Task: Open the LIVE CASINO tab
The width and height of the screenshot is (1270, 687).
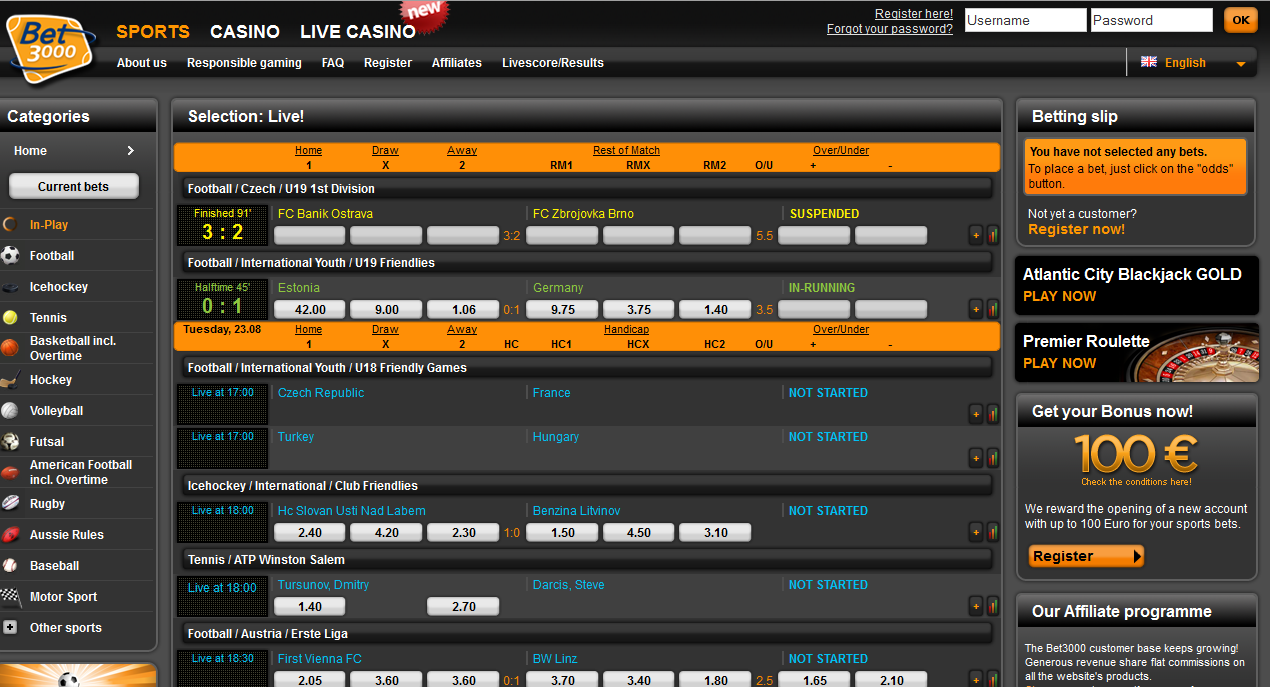Action: point(358,31)
